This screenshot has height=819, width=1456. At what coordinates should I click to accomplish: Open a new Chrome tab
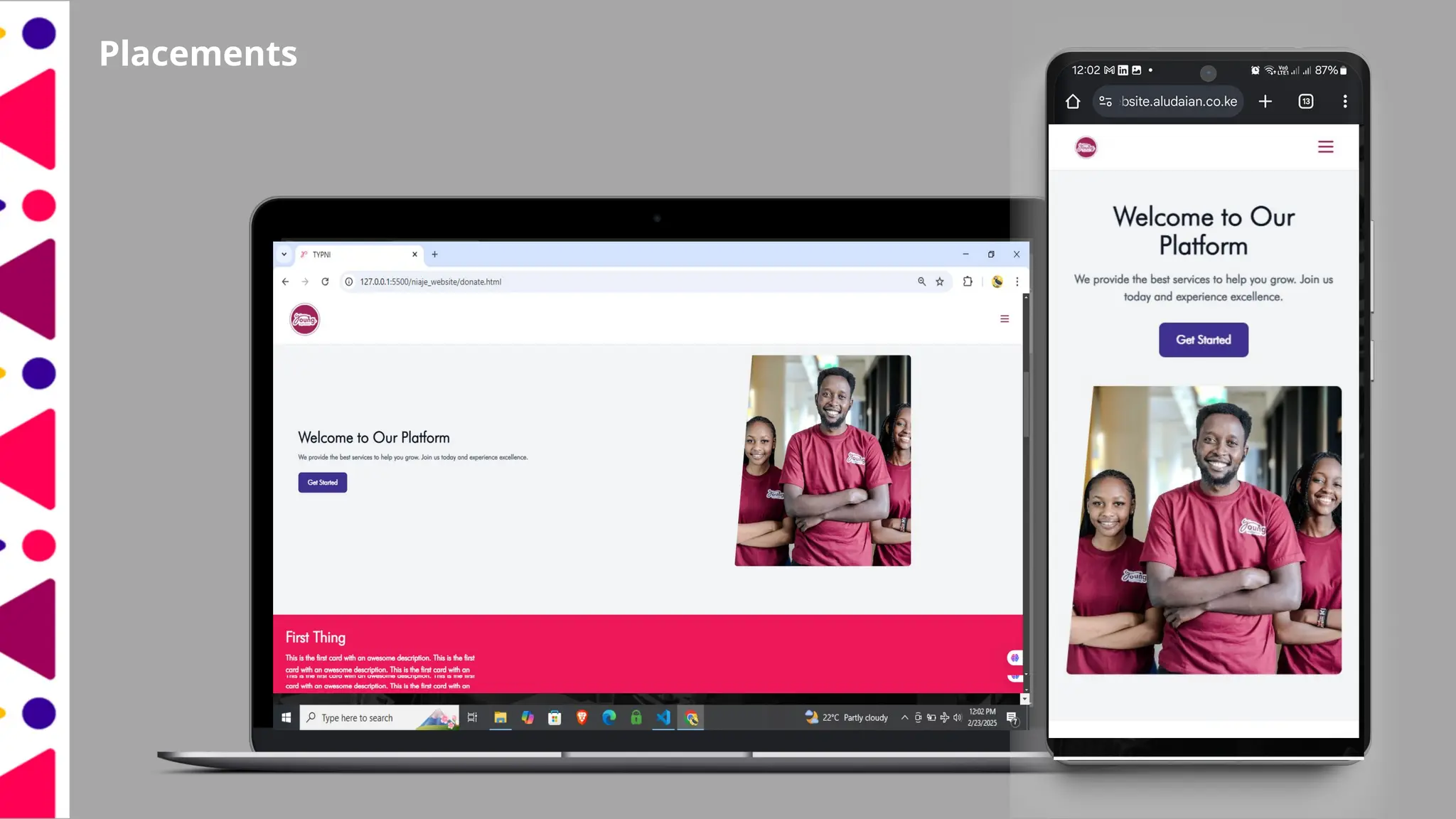coord(434,255)
